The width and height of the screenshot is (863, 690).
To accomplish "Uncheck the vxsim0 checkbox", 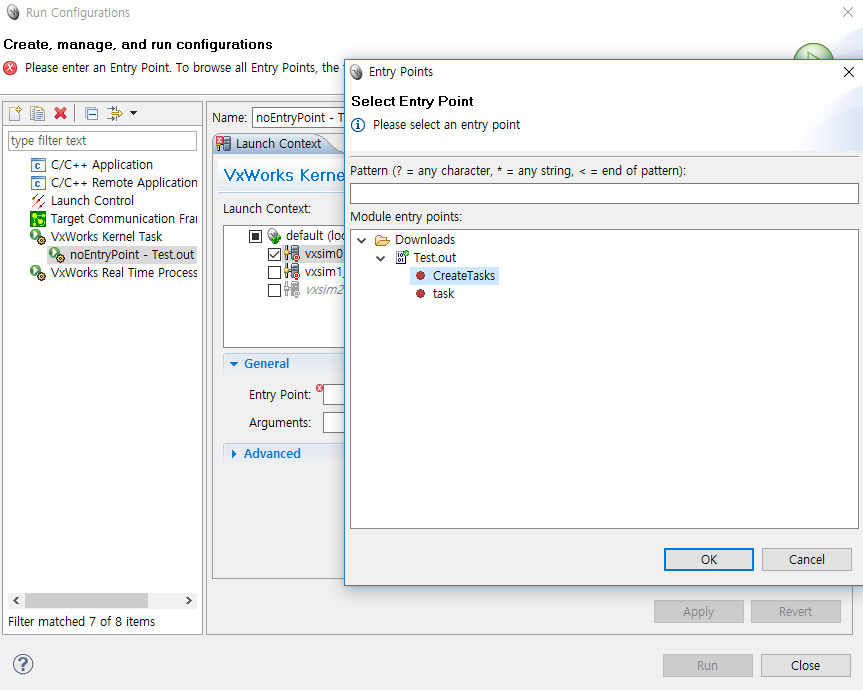I will [275, 254].
